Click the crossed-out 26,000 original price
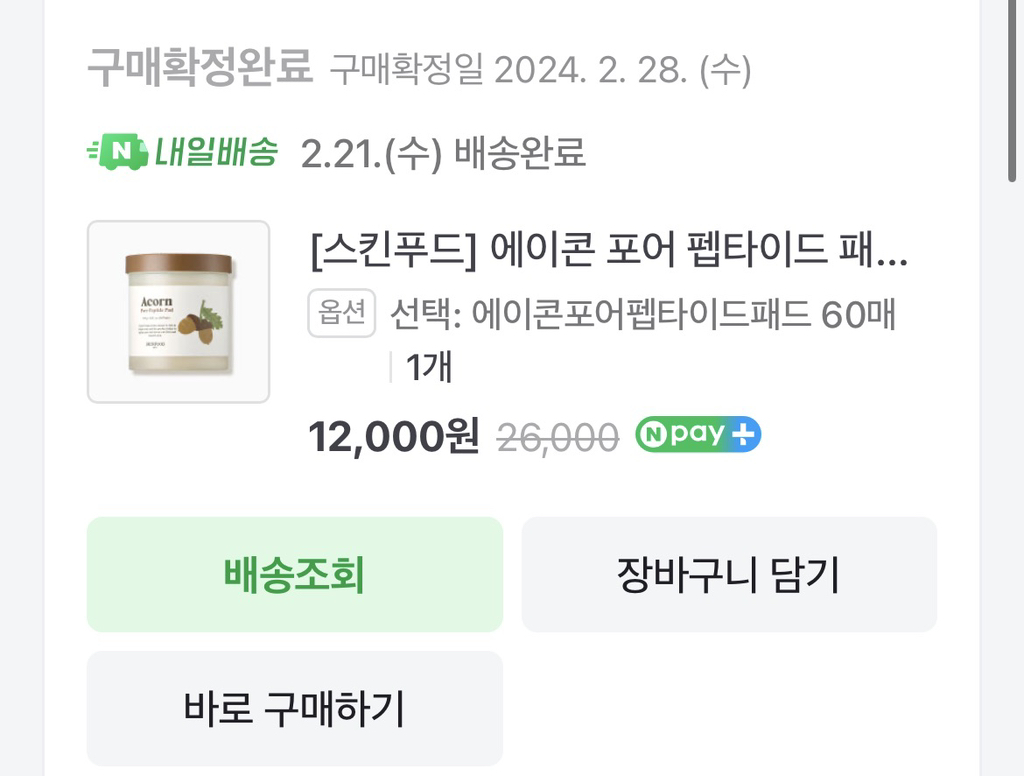1024x776 pixels. coord(558,436)
